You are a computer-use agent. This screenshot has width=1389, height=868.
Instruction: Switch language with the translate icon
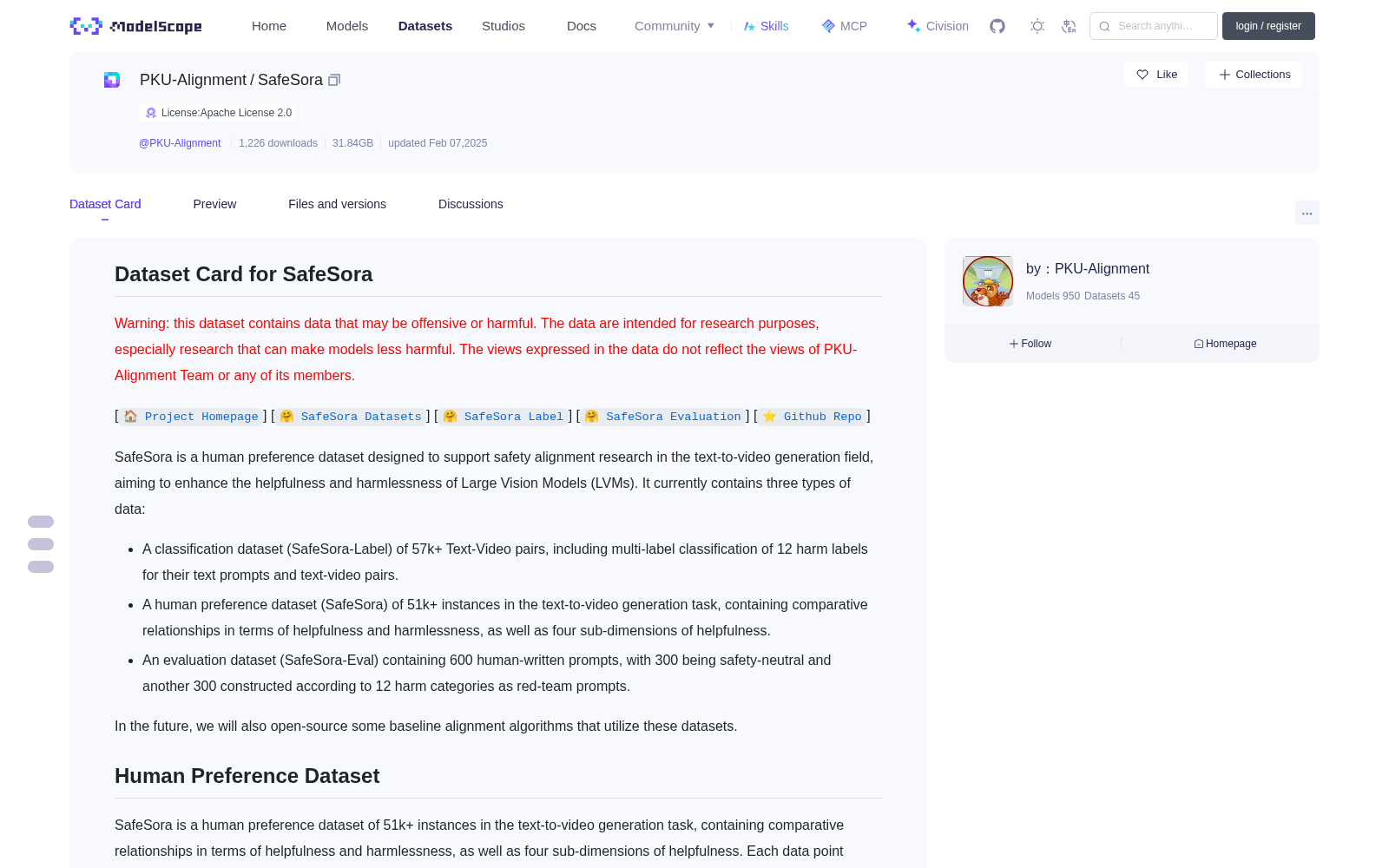pos(1069,26)
